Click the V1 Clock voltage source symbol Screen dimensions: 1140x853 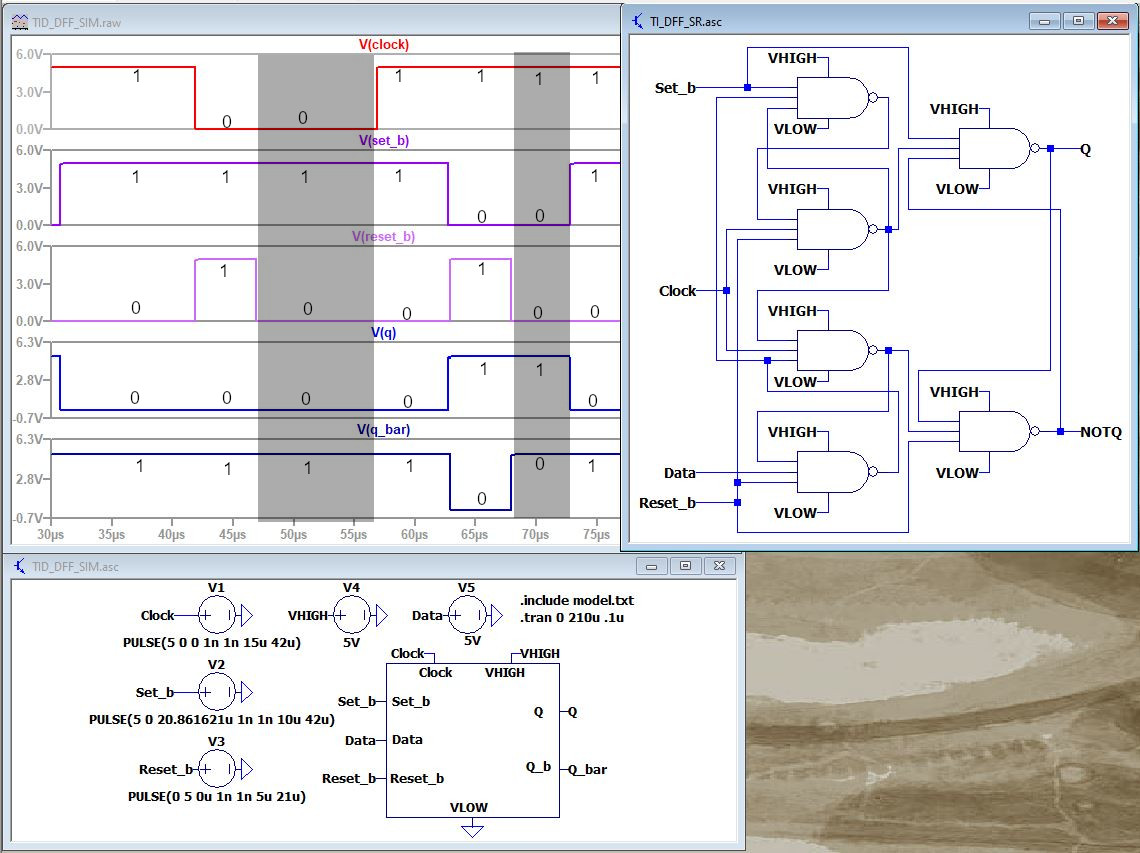click(215, 615)
